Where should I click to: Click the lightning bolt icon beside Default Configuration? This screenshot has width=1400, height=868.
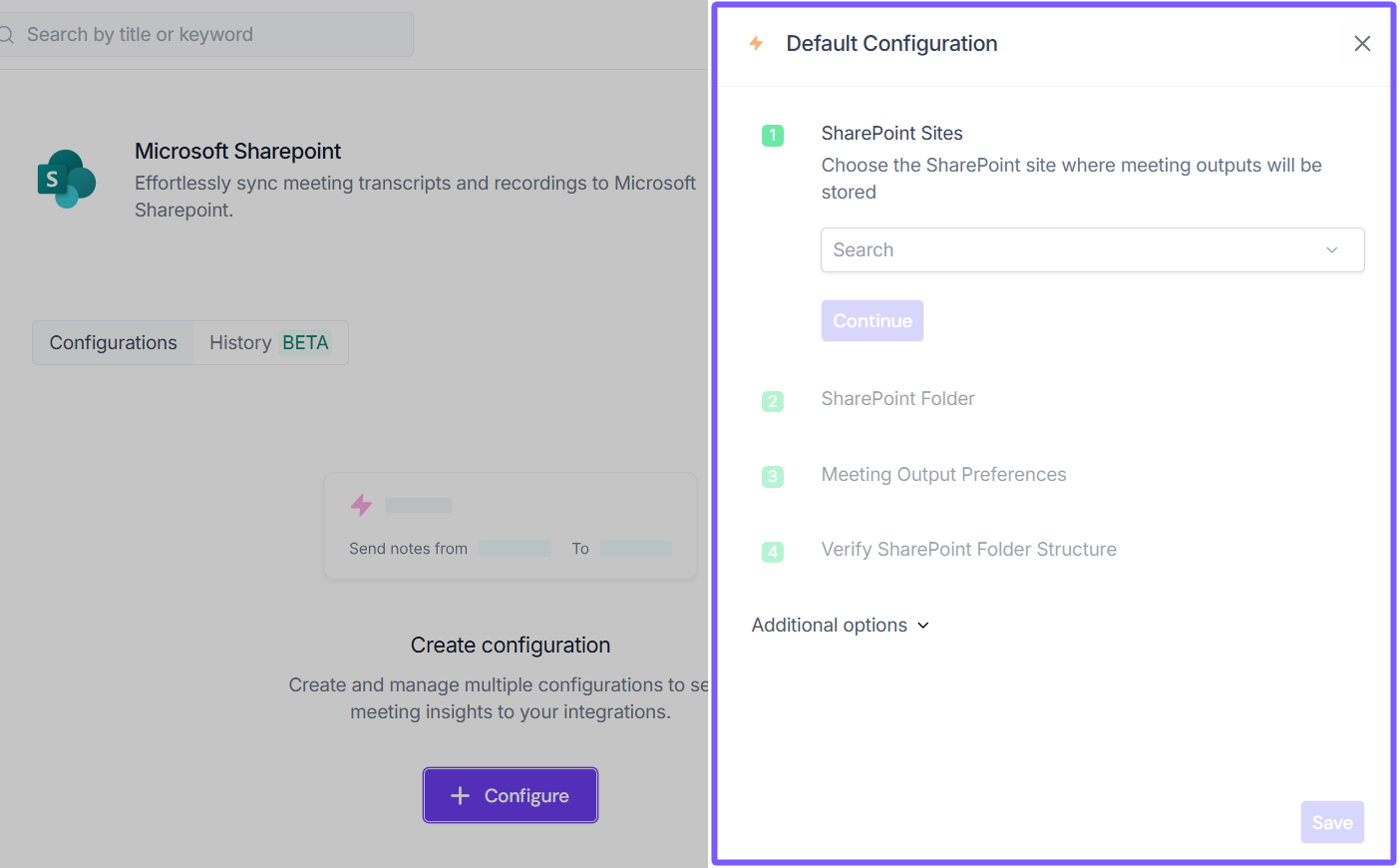[756, 43]
